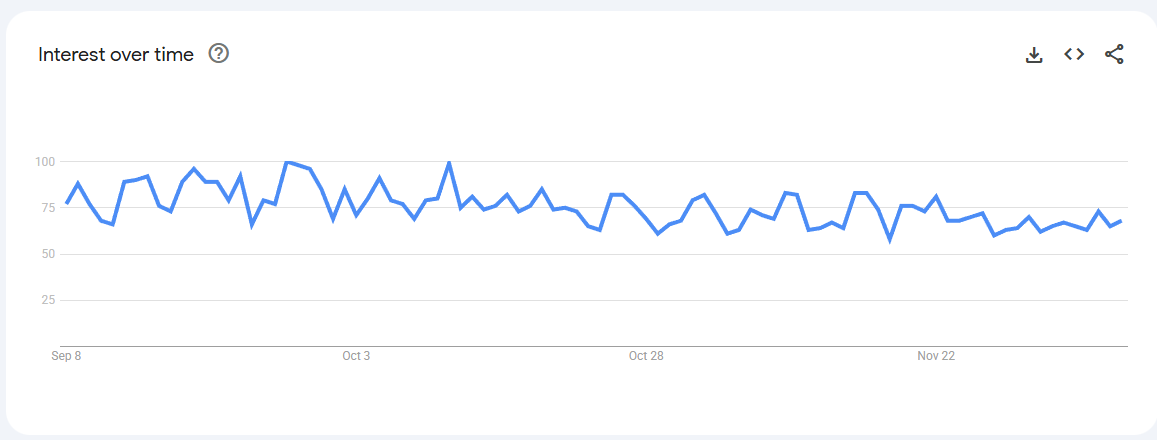Click the share icon
Screen dimensions: 1157x440
click(x=1114, y=55)
